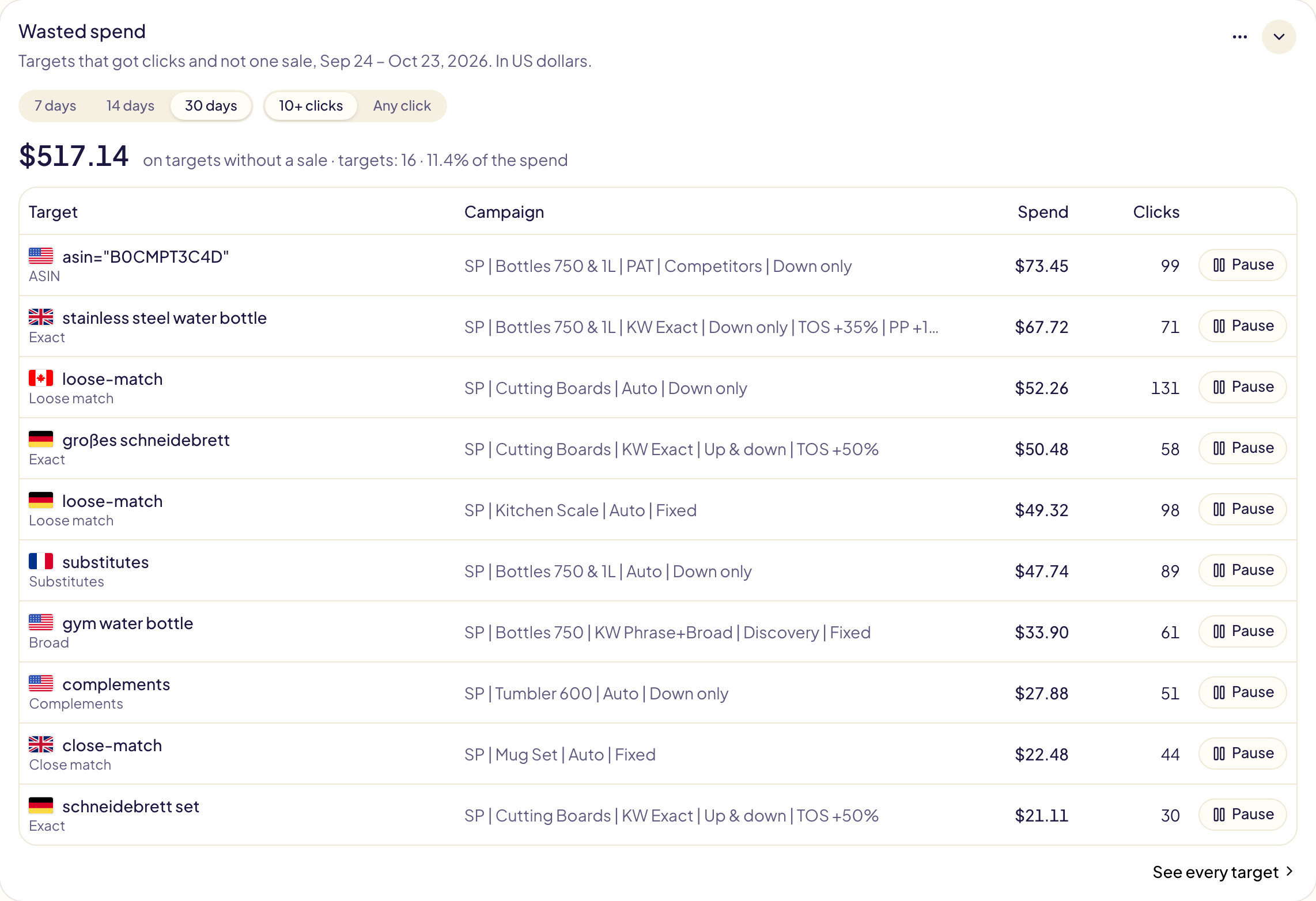The image size is (1316, 901).
Task: Switch to the 7 days range
Action: coord(55,106)
